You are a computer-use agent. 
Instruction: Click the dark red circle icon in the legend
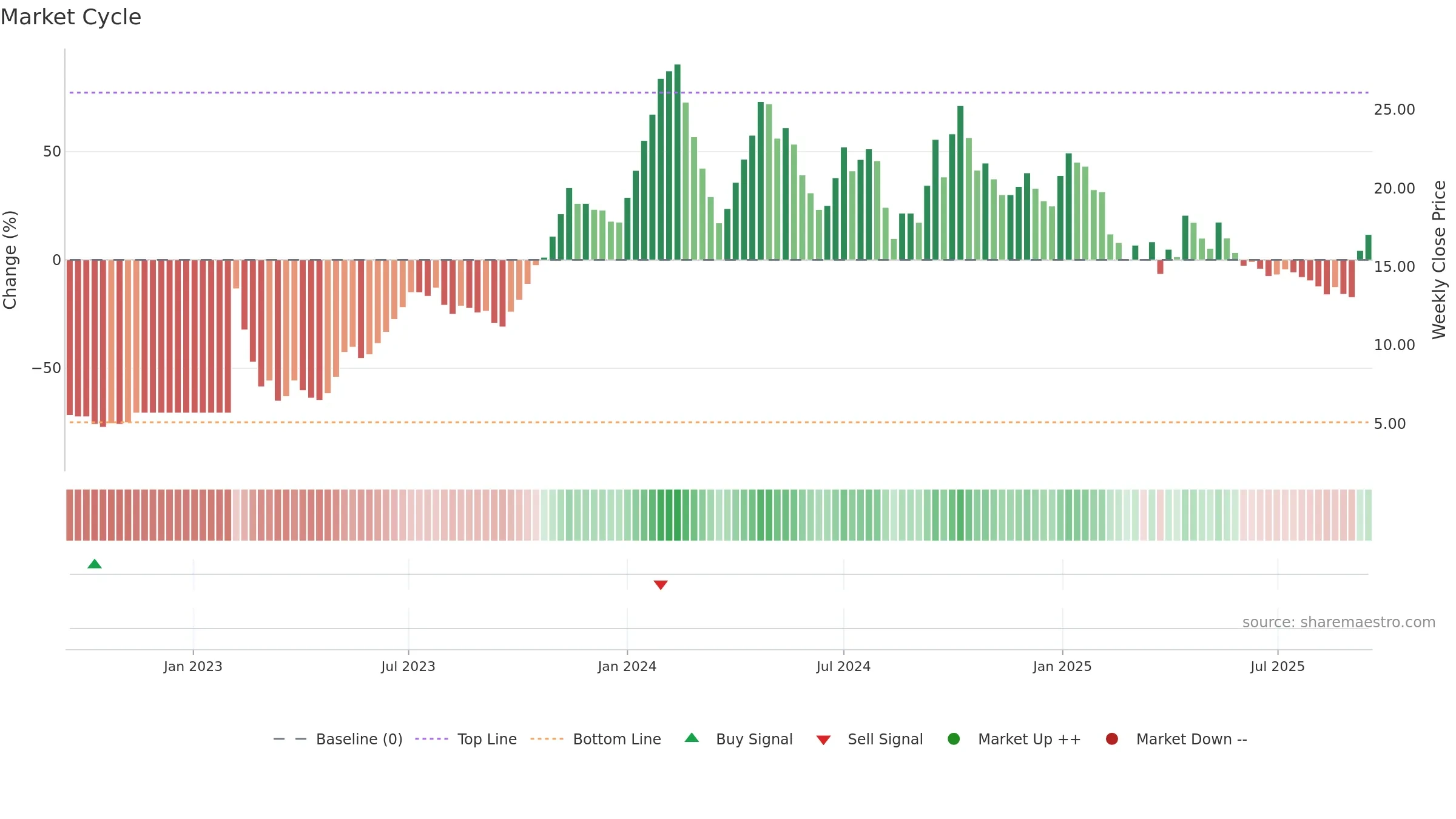[x=1112, y=739]
